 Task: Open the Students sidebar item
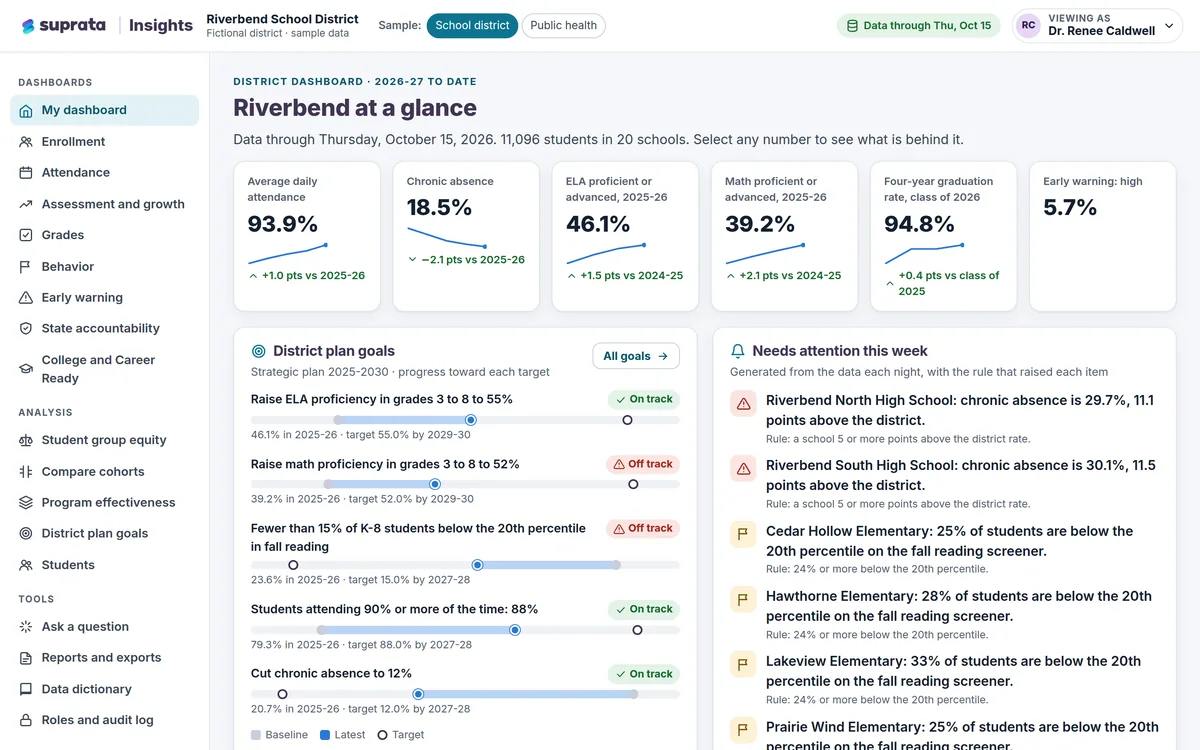[104, 565]
